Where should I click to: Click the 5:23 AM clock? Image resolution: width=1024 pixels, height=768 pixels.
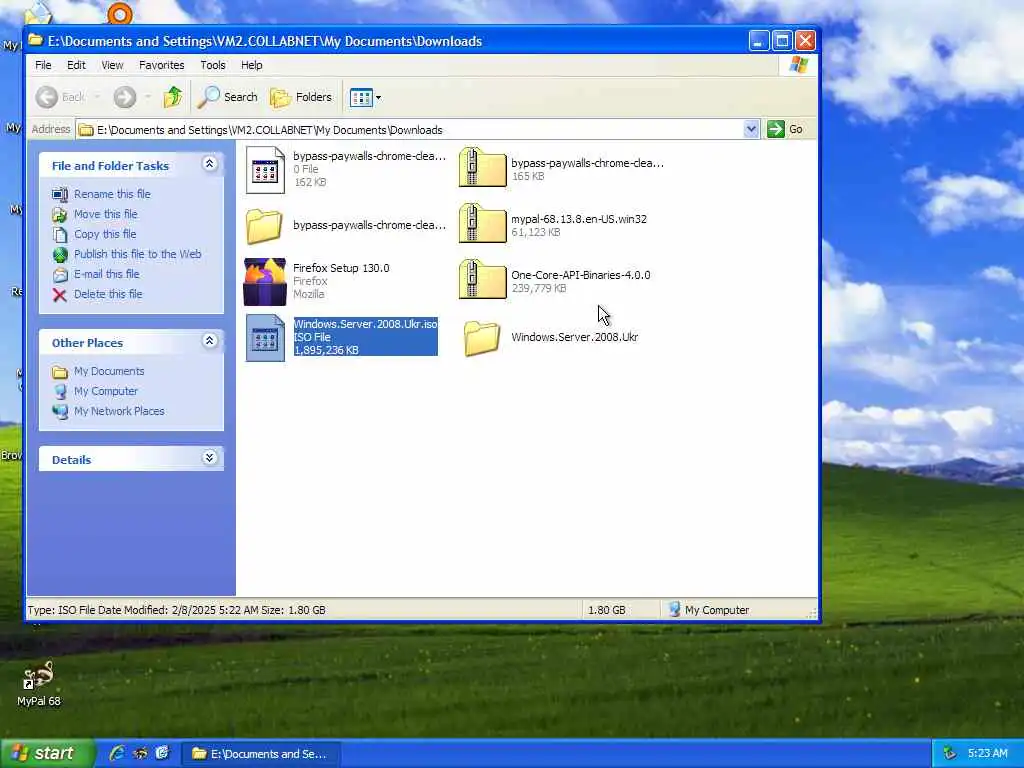987,754
